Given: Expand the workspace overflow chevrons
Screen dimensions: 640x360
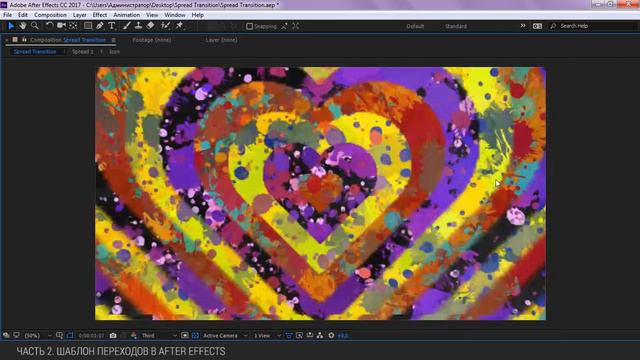Looking at the screenshot, I should [x=523, y=26].
